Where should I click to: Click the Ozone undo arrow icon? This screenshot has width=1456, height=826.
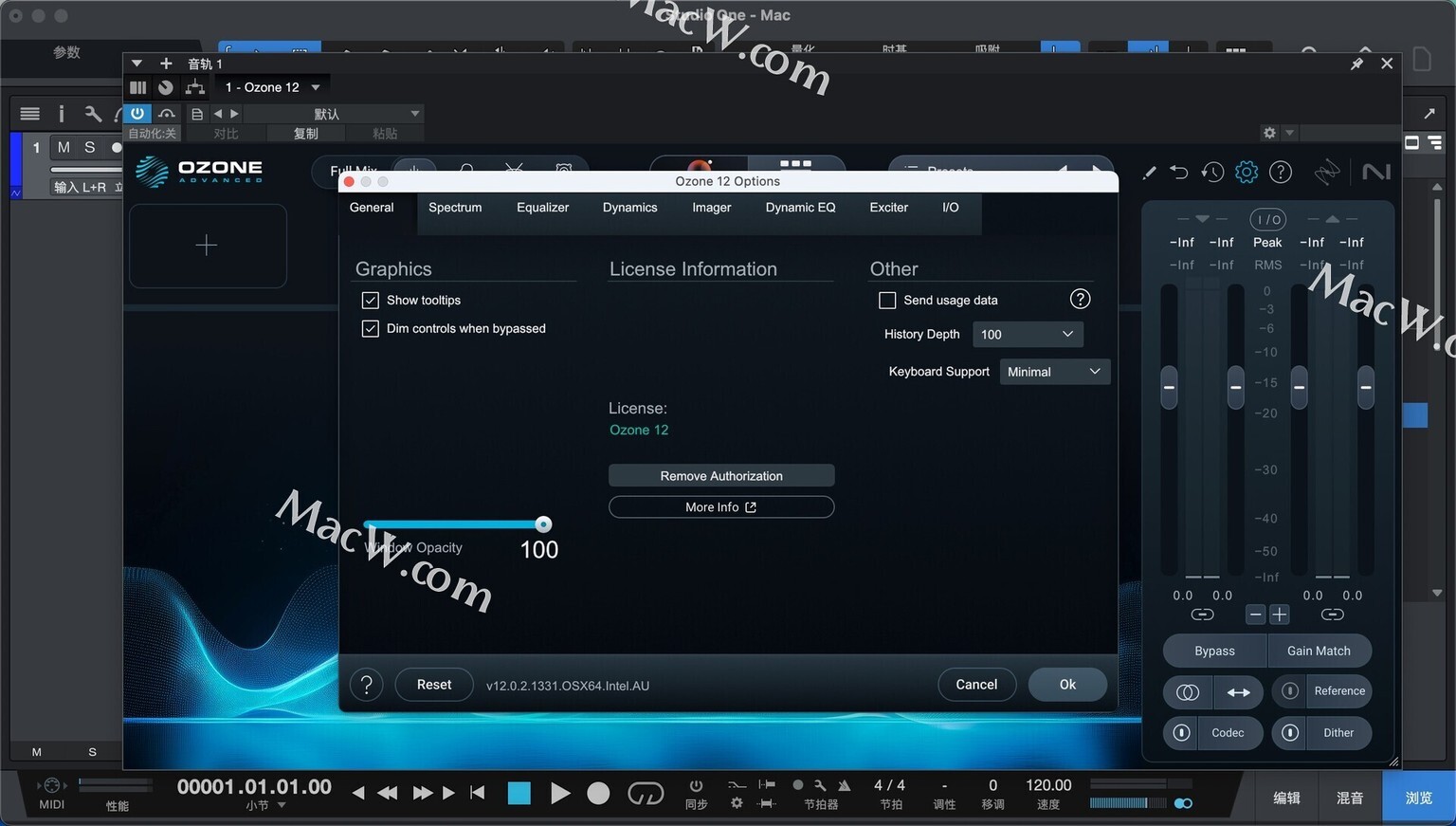coord(1179,172)
